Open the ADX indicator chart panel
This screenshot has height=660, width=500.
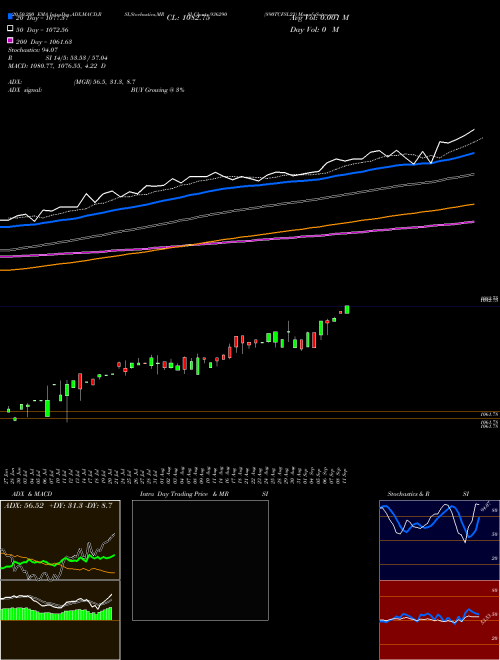[x=60, y=540]
